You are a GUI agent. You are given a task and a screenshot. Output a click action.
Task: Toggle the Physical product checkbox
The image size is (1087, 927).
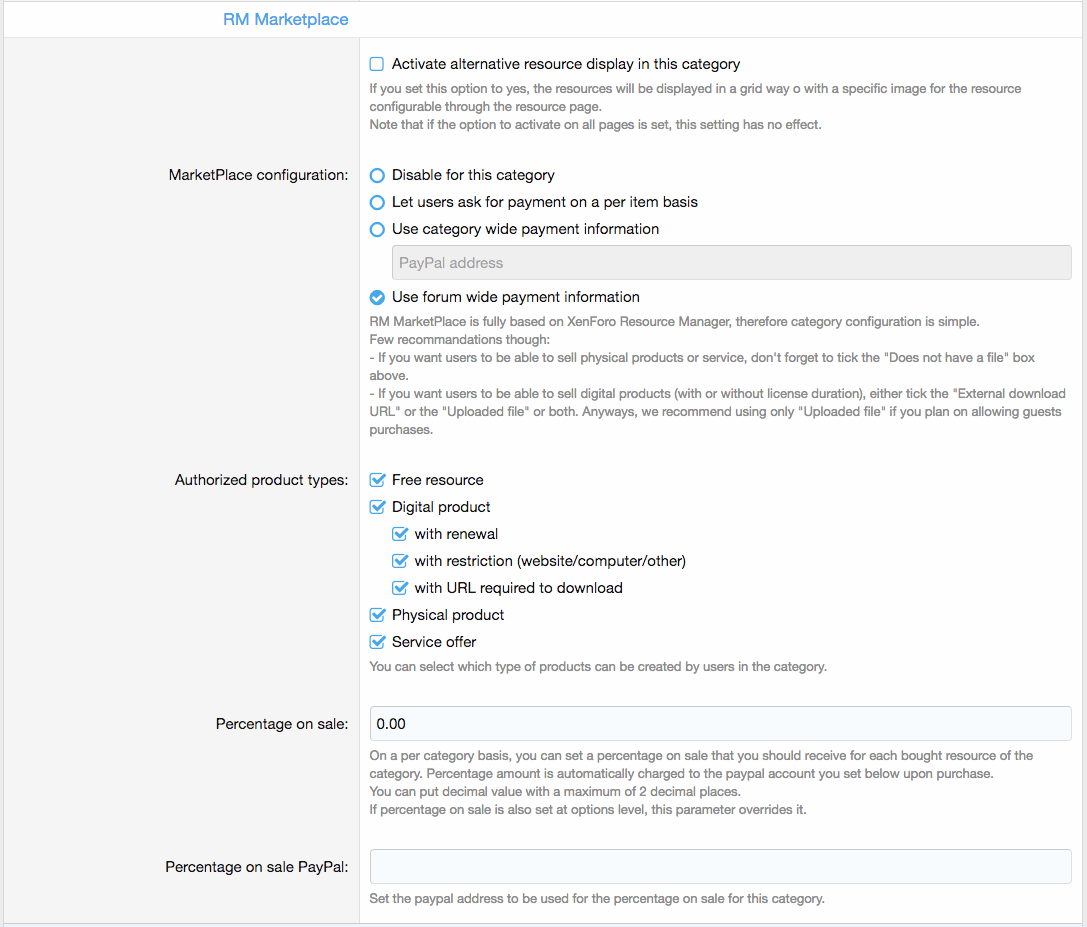(x=377, y=615)
